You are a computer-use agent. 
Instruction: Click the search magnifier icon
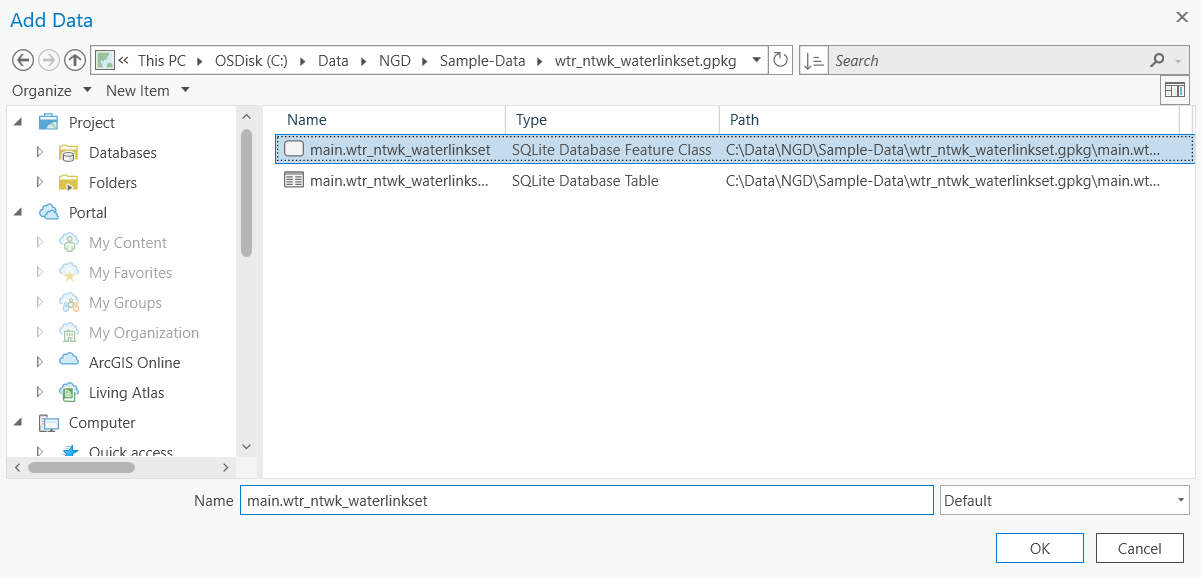1156,60
